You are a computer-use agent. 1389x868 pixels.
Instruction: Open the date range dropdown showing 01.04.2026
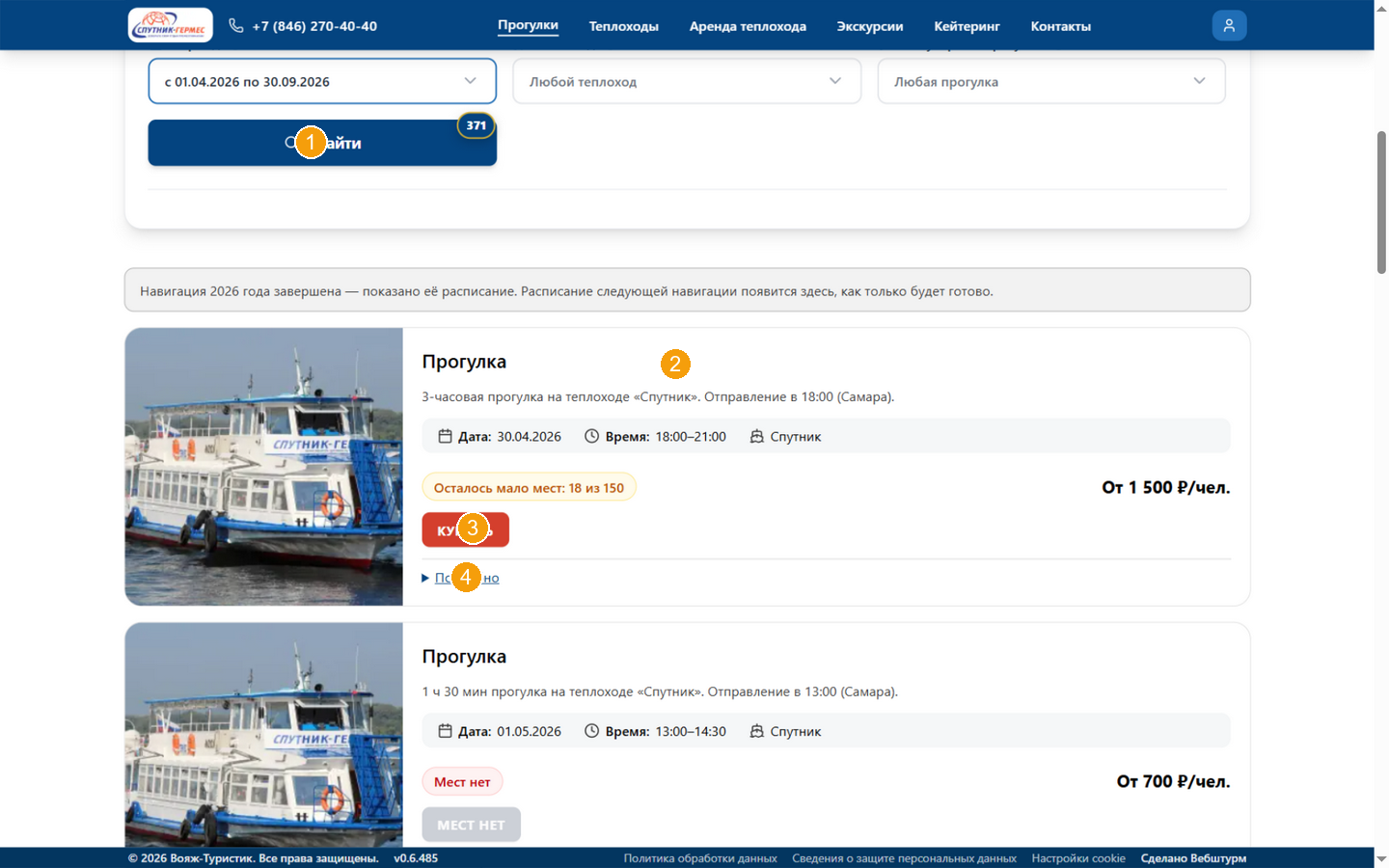click(x=322, y=81)
